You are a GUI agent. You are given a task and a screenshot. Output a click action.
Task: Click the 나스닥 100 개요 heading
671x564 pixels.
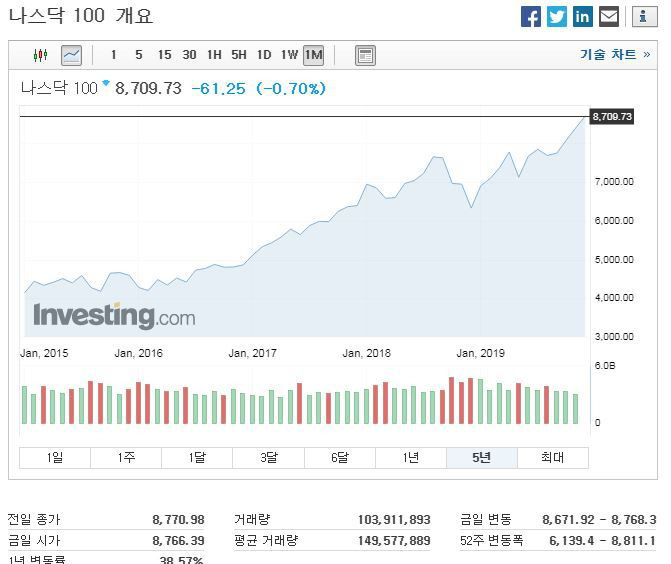point(81,16)
